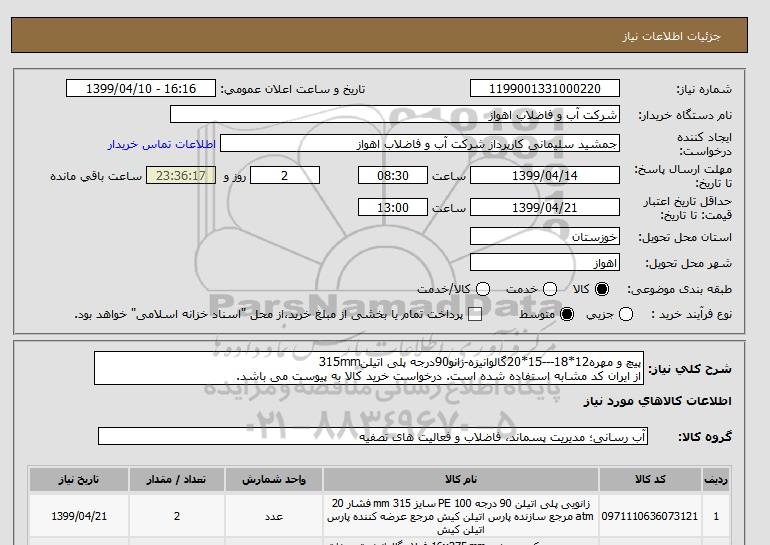Click the price validity date 1399/04/21 field
The height and width of the screenshot is (545, 770).
coord(545,207)
